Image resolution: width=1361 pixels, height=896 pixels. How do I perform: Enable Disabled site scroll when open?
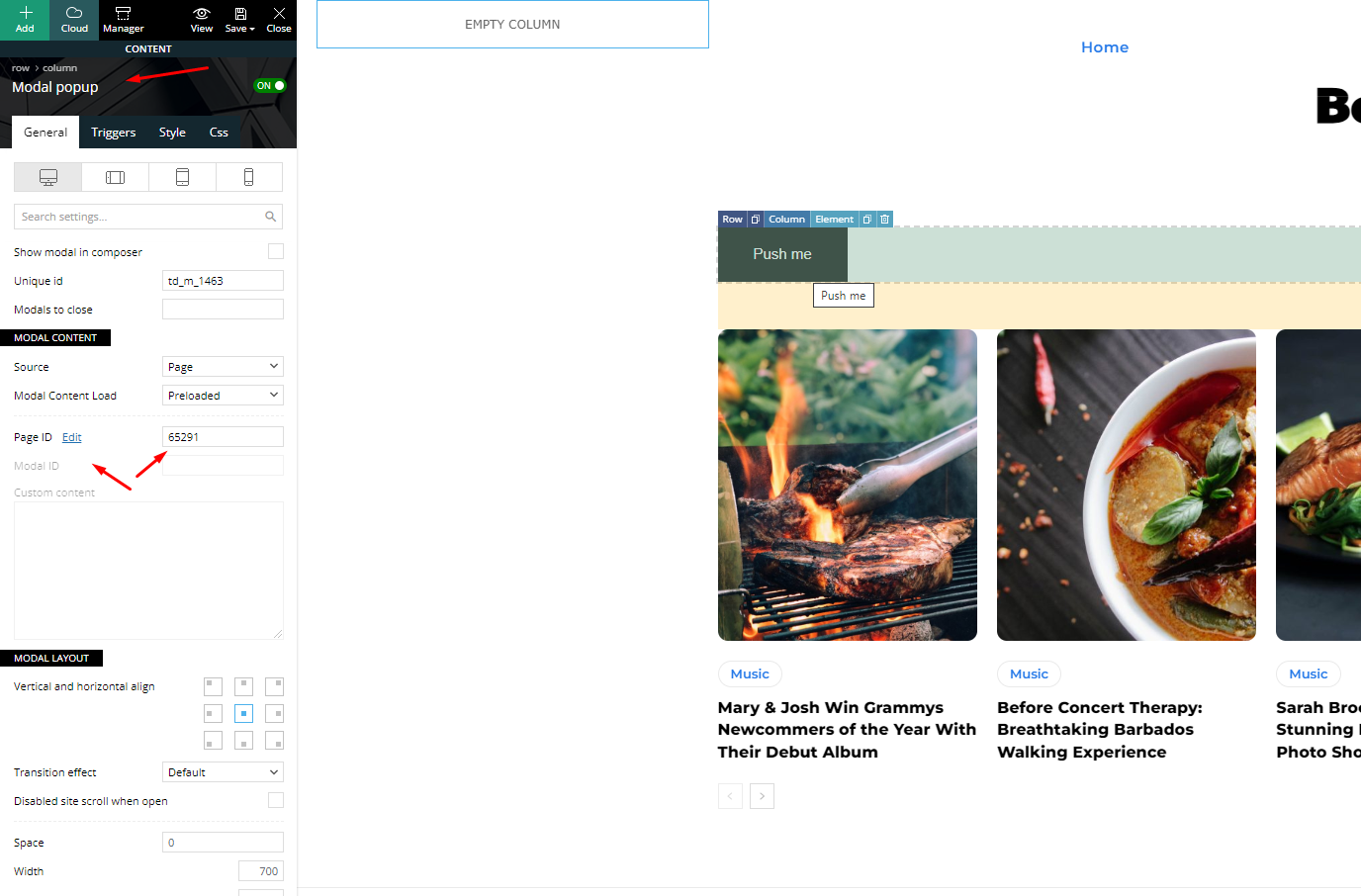click(276, 800)
